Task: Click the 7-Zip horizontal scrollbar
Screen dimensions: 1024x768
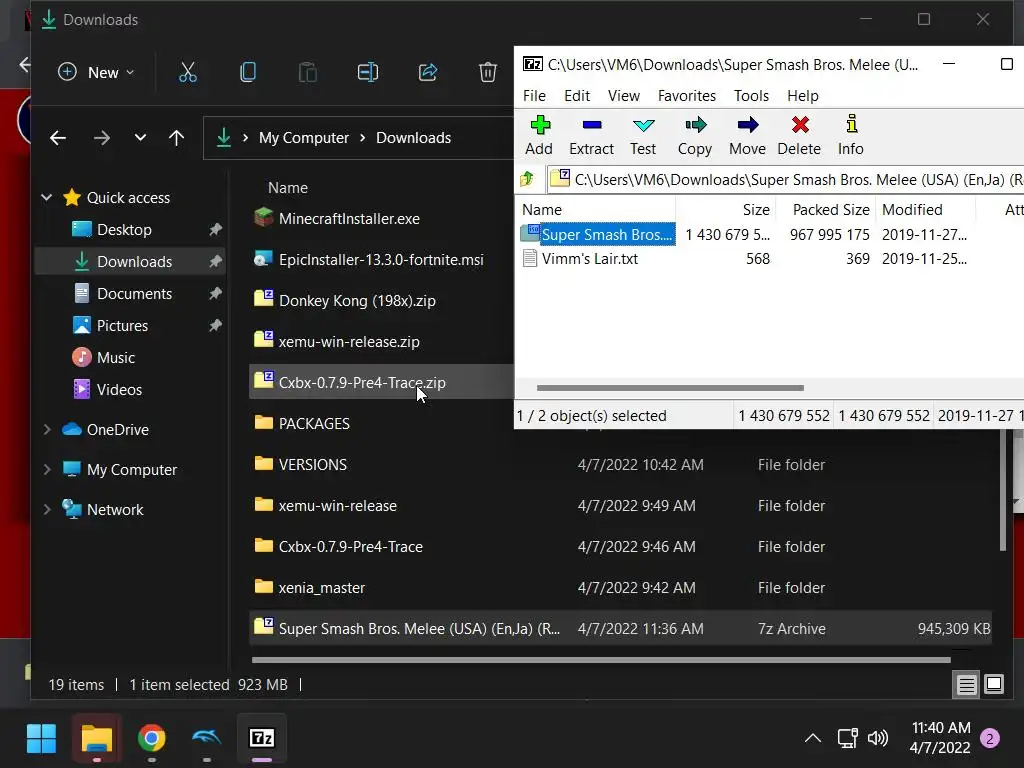Action: click(x=670, y=388)
